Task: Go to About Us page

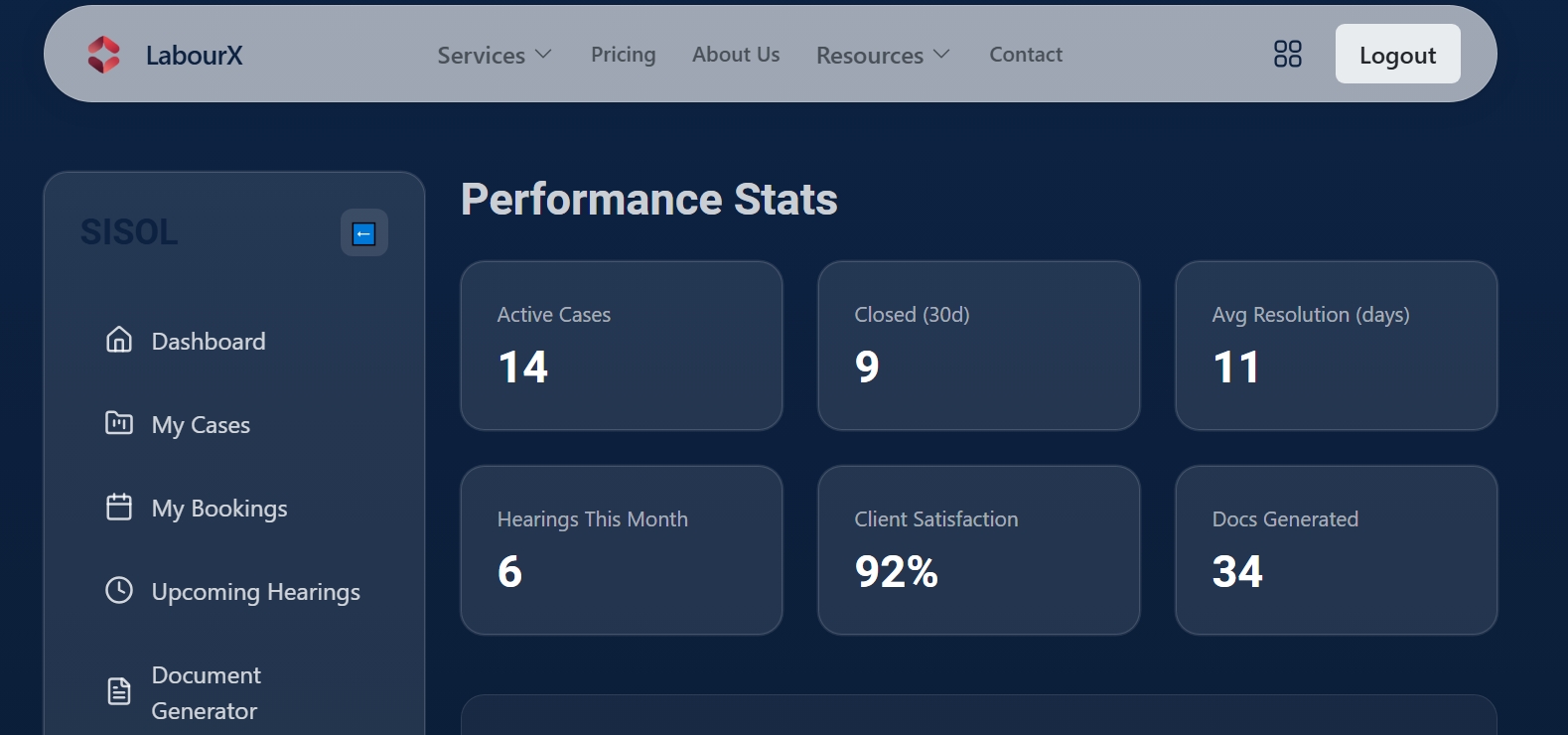Action: click(736, 55)
